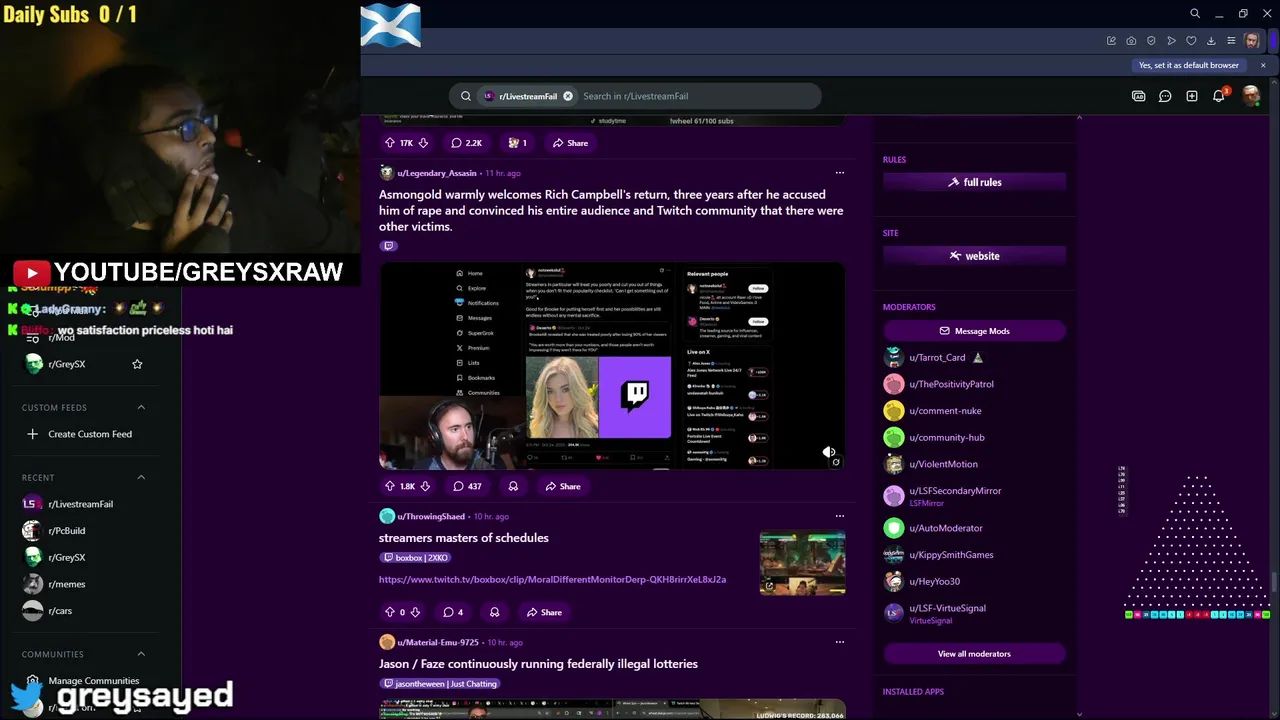The height and width of the screenshot is (720, 1280).
Task: Click the browser send arrow icon
Action: 1171,41
